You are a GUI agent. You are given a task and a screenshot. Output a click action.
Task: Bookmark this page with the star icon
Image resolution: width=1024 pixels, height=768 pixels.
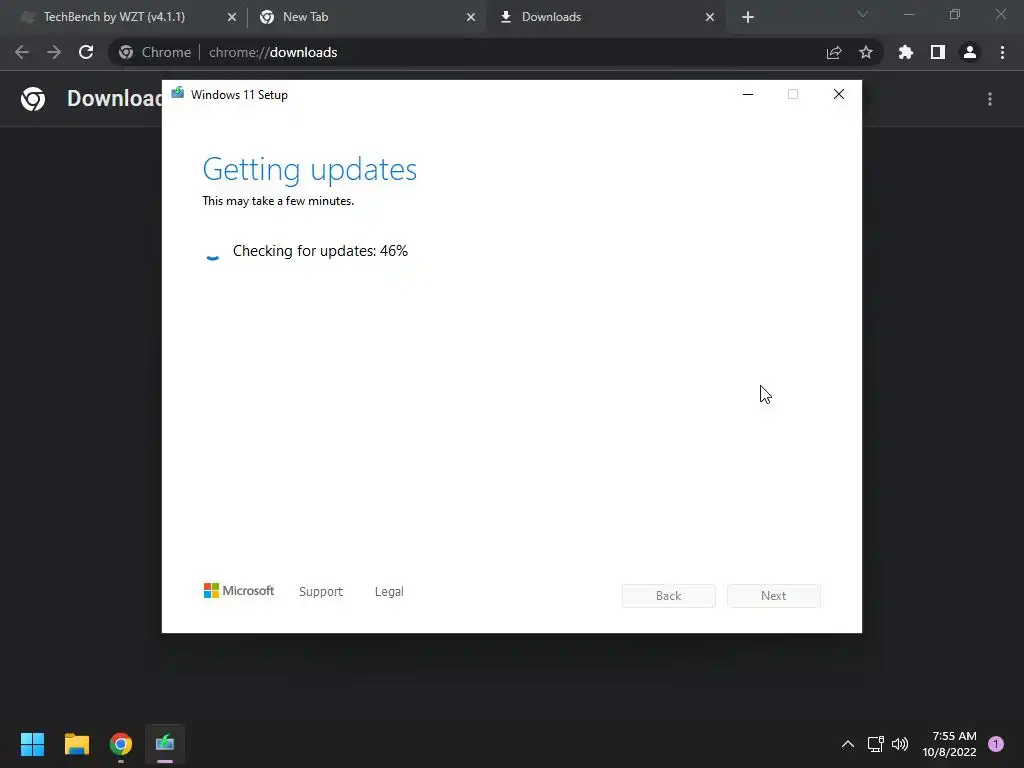click(866, 52)
